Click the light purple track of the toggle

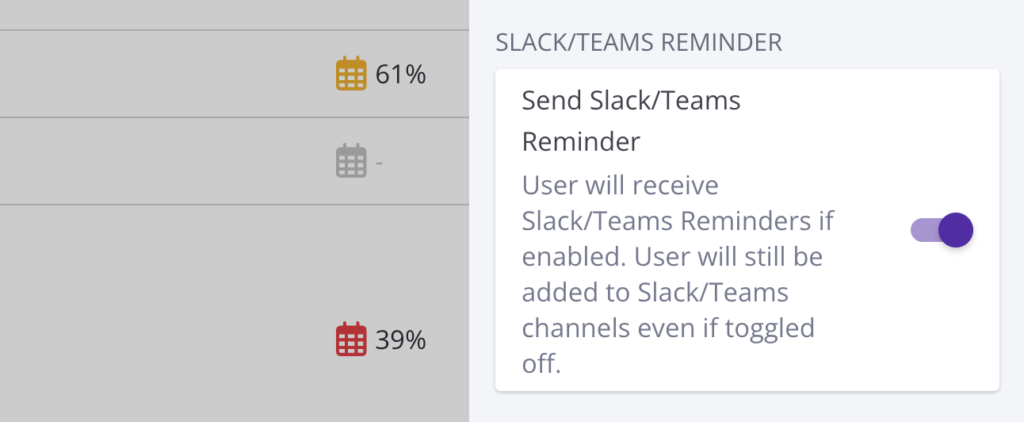coord(922,230)
